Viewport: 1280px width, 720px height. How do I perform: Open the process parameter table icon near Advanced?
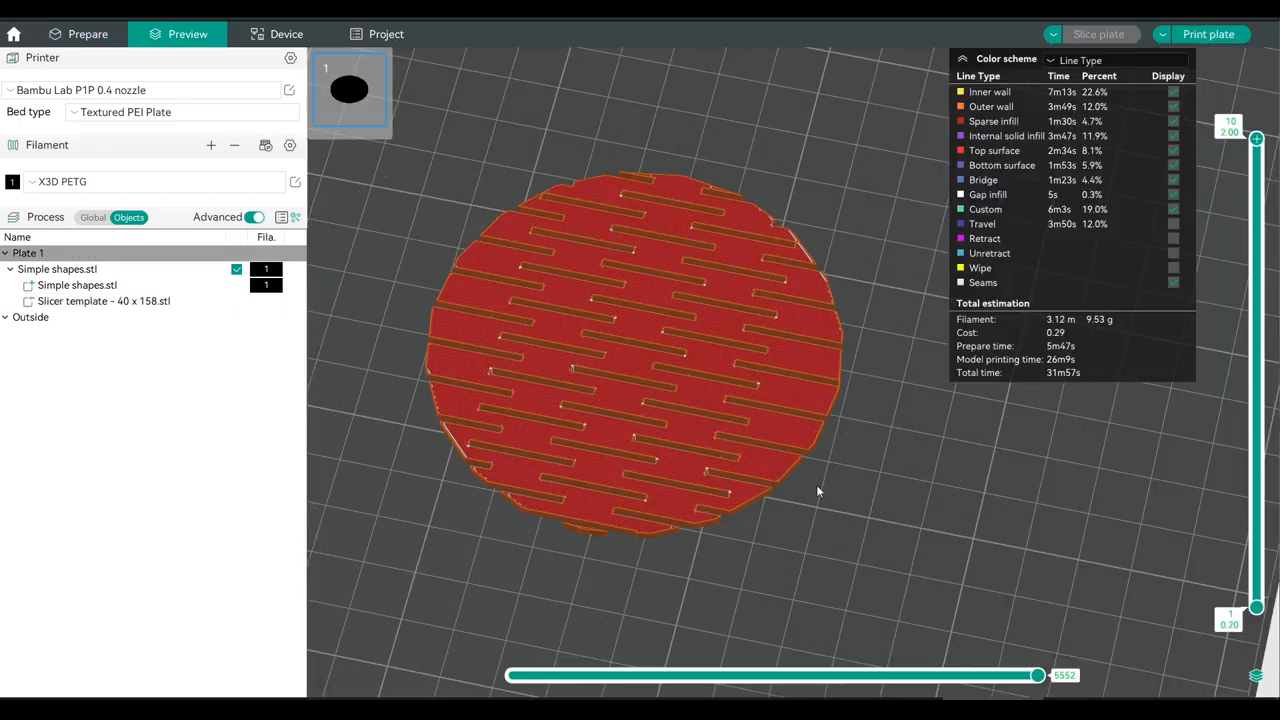pos(281,217)
